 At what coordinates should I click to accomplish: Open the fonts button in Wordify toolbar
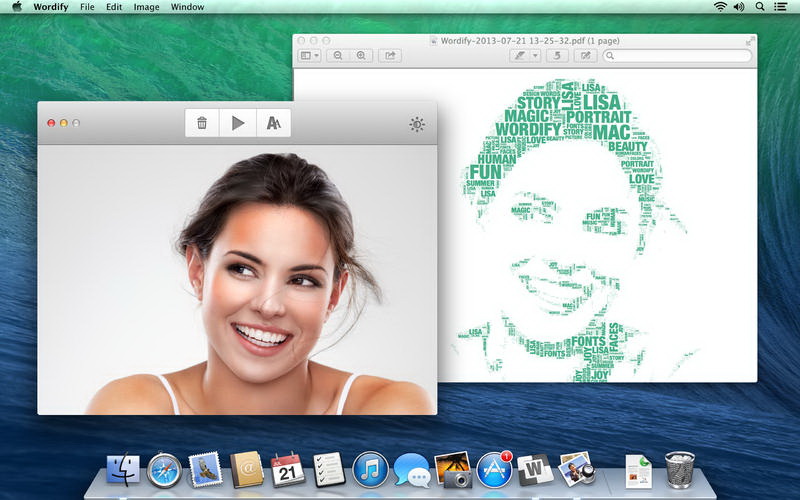(x=273, y=123)
